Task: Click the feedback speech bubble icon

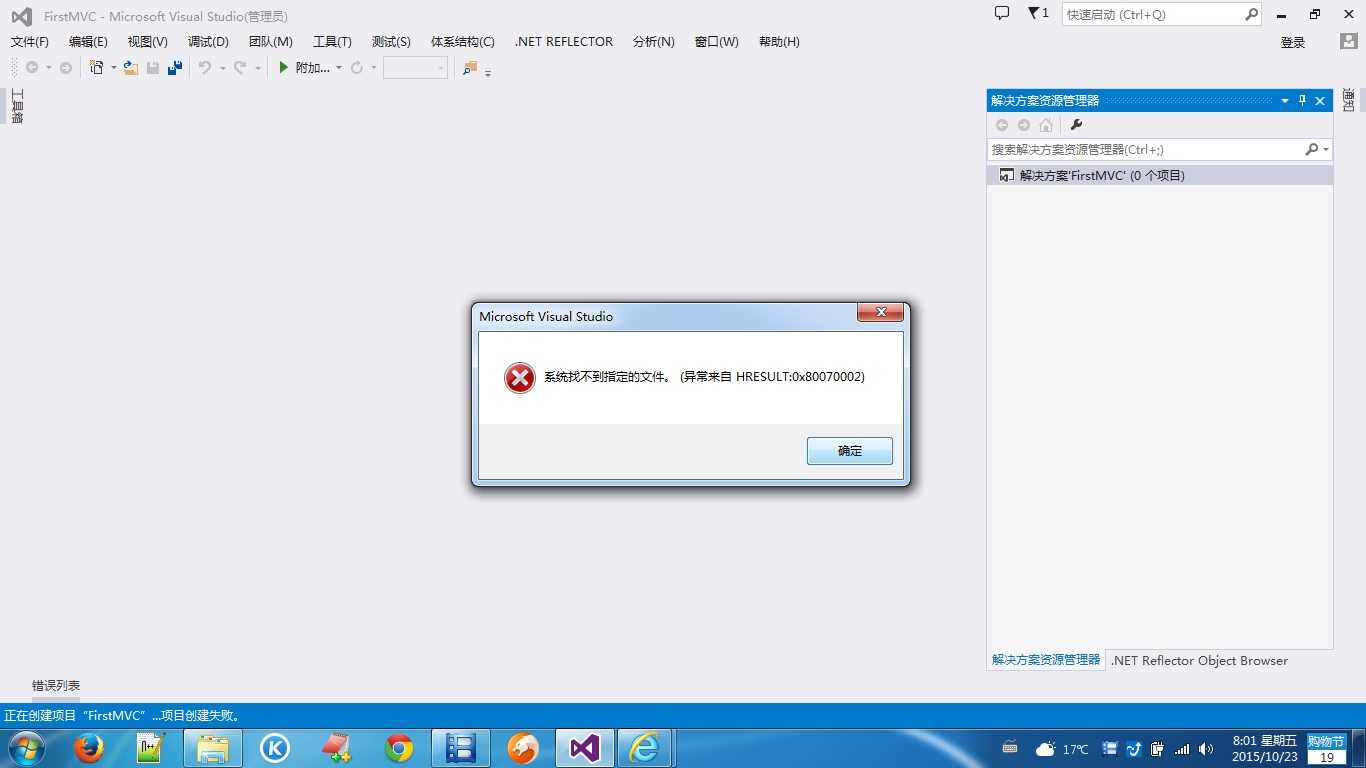Action: [1002, 13]
